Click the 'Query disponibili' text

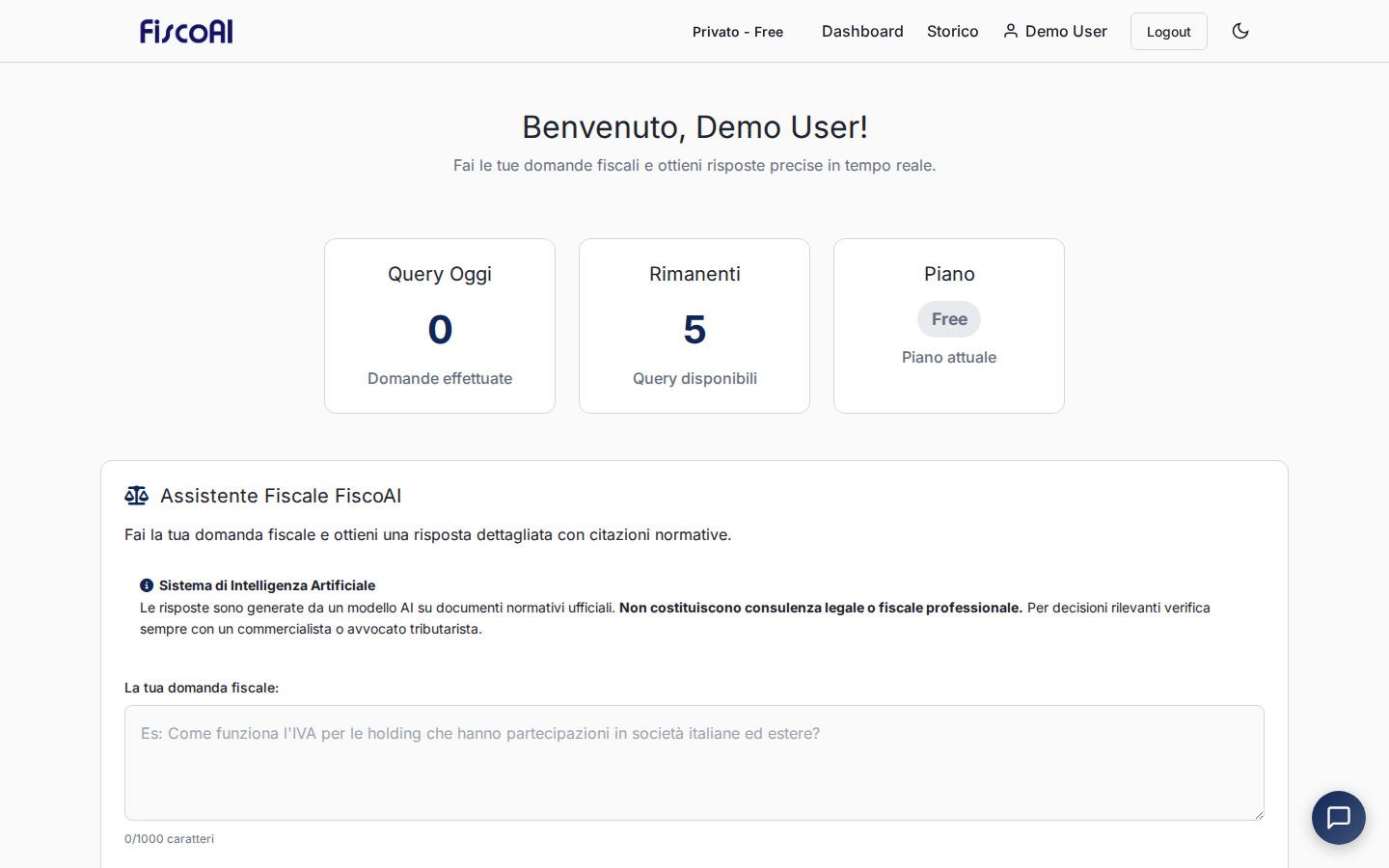[694, 379]
